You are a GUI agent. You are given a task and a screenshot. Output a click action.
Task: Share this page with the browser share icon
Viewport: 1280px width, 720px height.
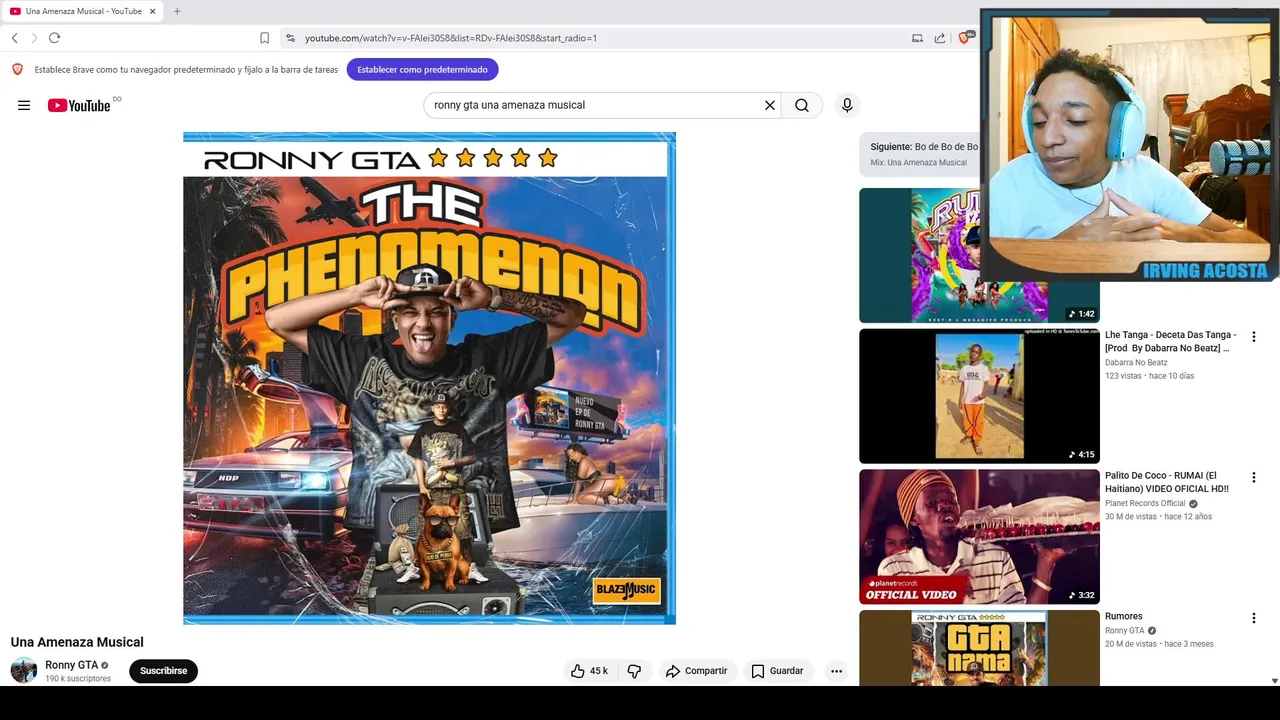[x=940, y=38]
